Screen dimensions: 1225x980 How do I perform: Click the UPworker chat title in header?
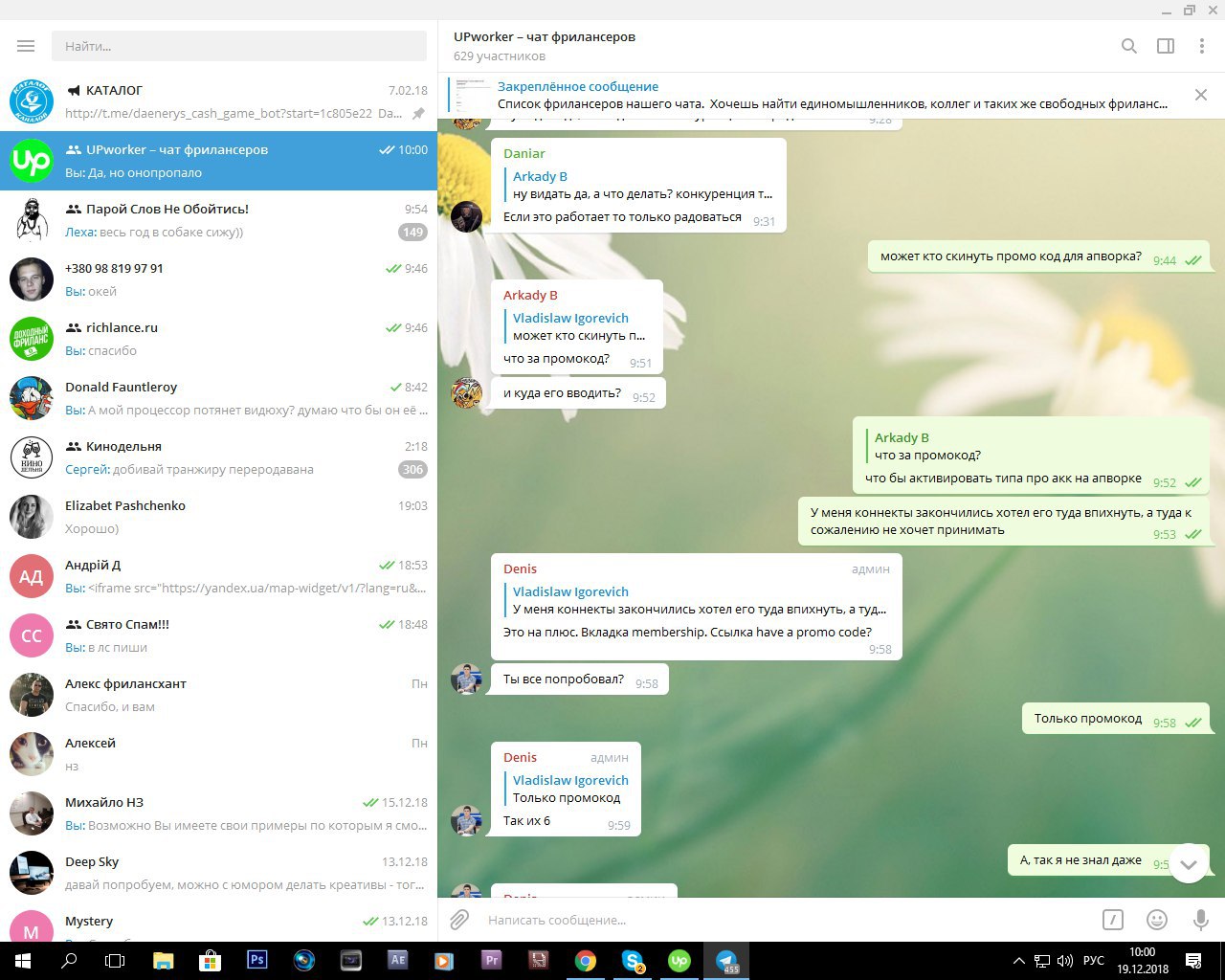545,36
